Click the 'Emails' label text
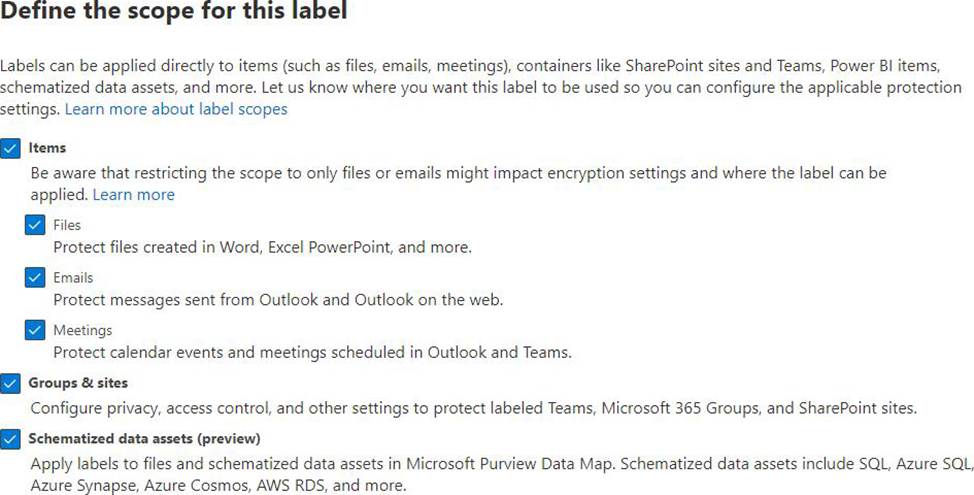The image size is (974, 495). (x=73, y=278)
